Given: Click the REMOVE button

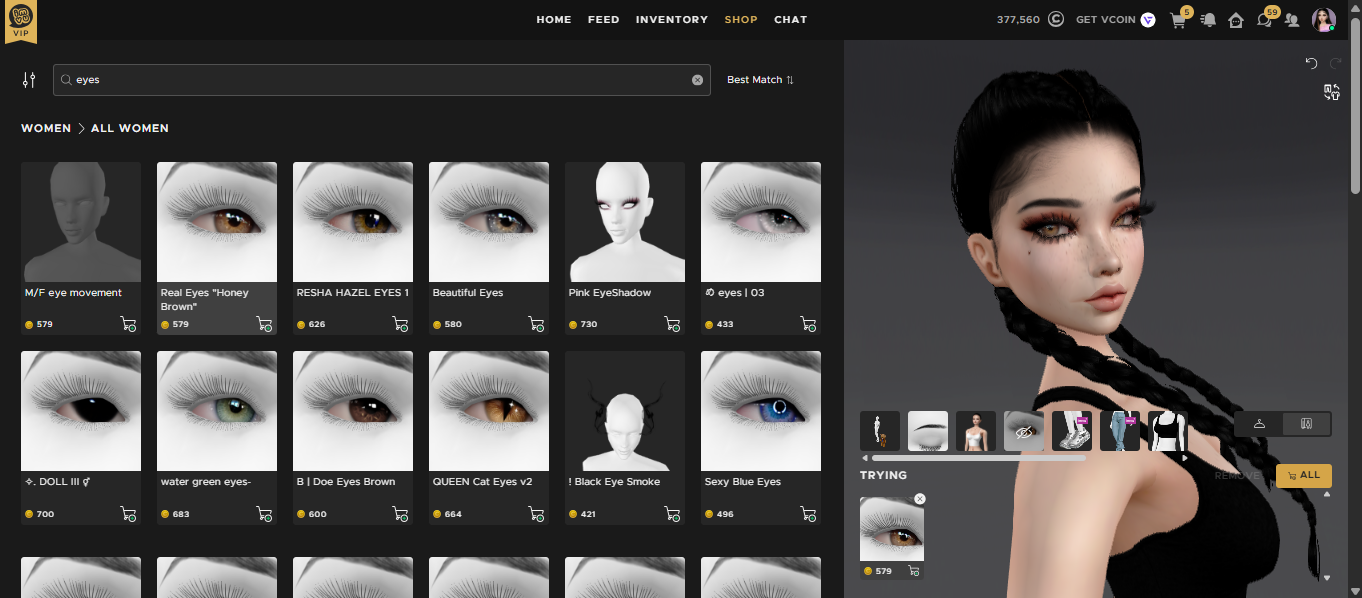Looking at the screenshot, I should pyautogui.click(x=1238, y=476).
